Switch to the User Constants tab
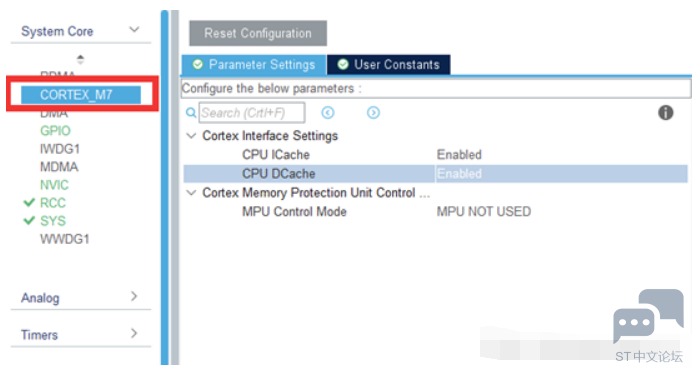 coord(389,65)
